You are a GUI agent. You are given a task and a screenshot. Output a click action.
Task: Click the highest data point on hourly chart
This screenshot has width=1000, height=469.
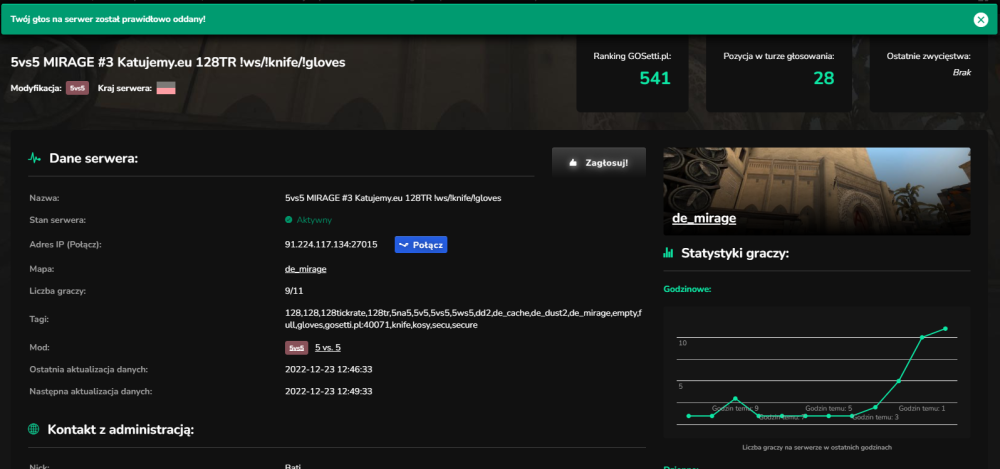[945, 329]
